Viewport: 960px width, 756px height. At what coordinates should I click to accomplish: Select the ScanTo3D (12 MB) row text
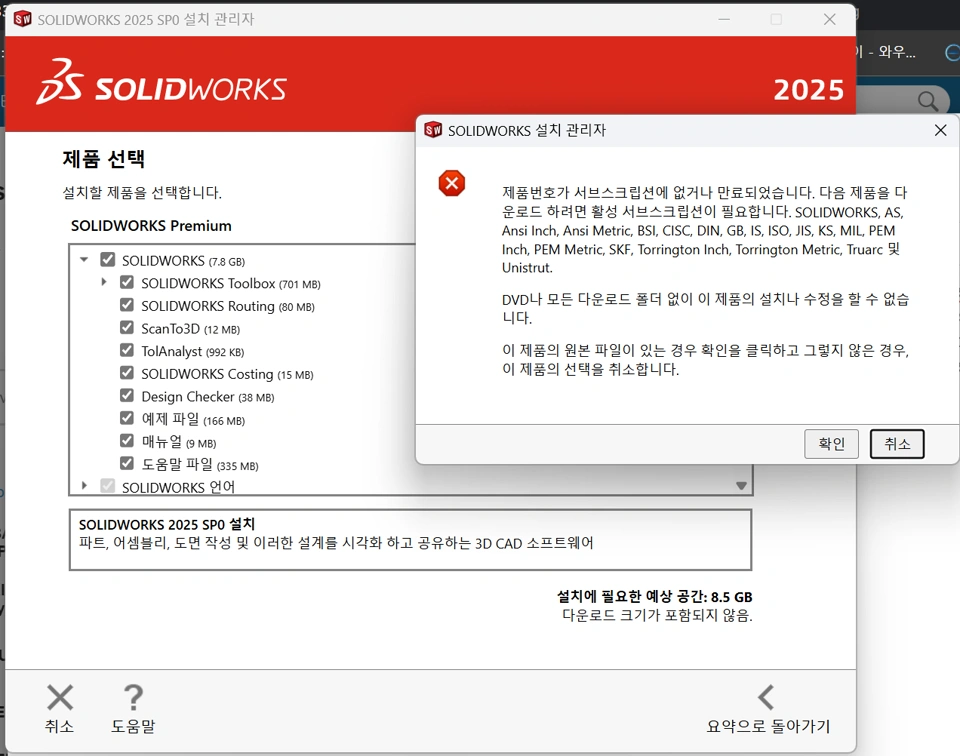[x=190, y=329]
